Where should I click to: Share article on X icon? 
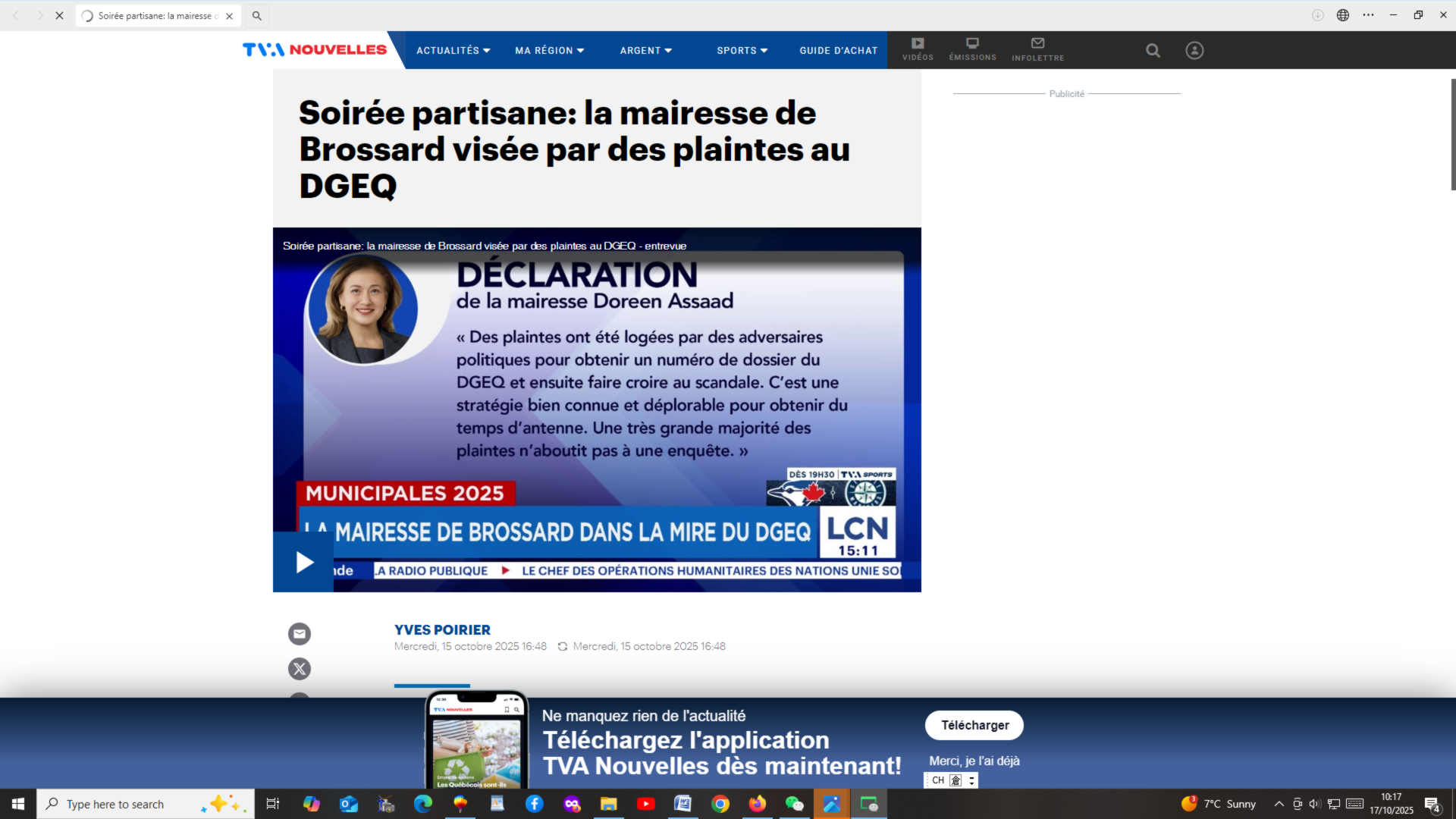point(300,669)
